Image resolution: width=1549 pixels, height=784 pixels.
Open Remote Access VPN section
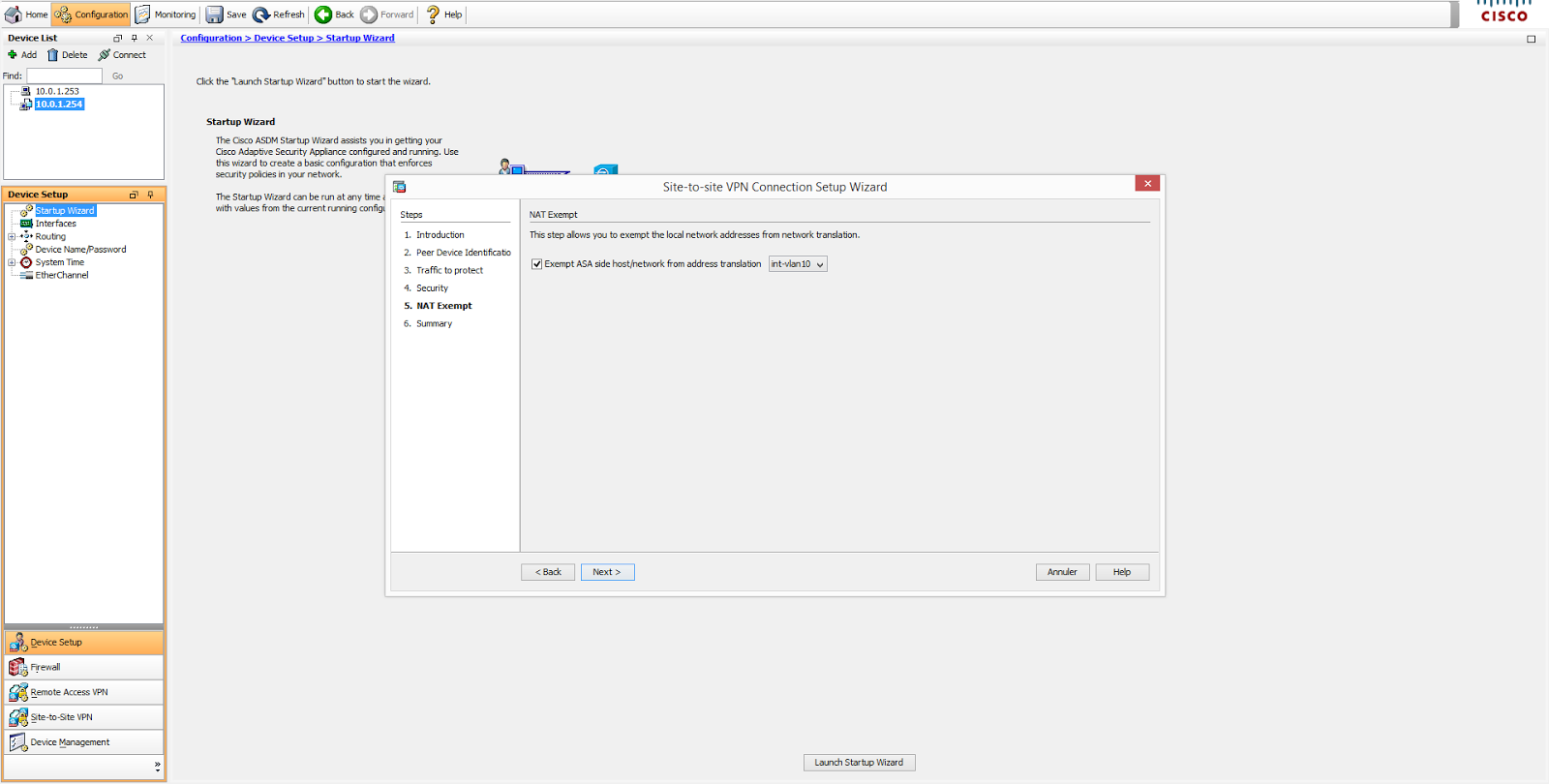[84, 692]
